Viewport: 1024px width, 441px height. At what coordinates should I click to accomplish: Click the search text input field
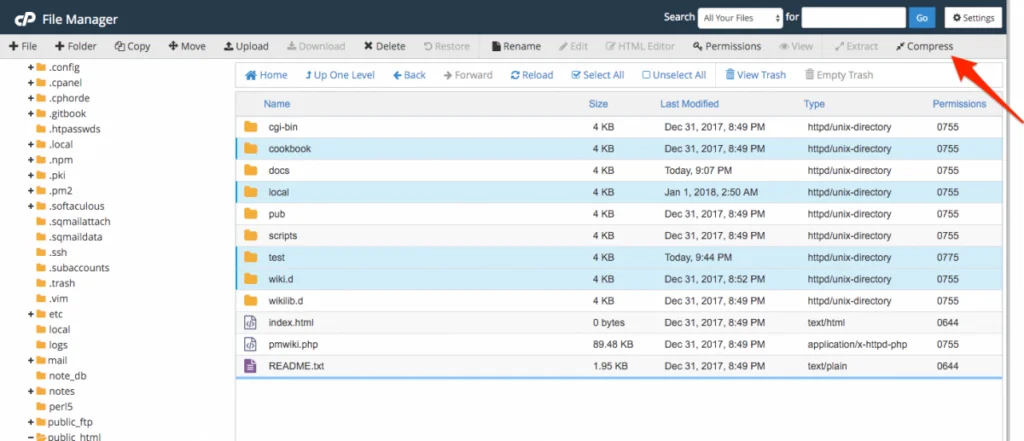click(853, 18)
